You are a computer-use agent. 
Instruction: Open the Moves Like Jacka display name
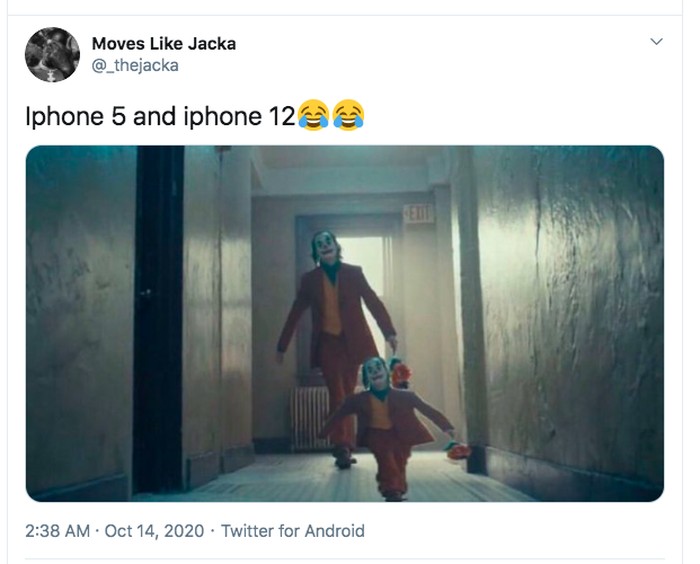(164, 44)
